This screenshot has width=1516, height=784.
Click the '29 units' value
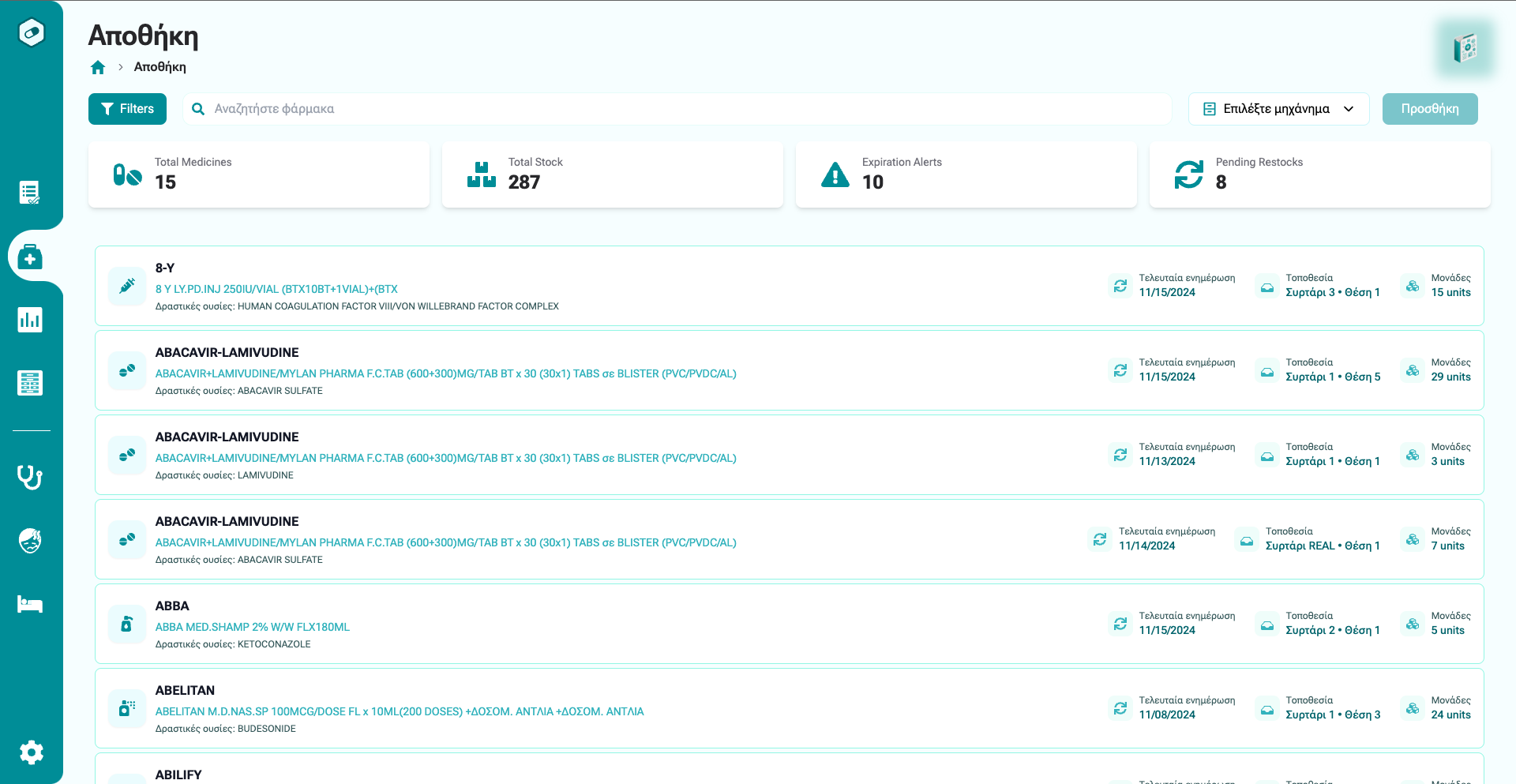point(1451,377)
